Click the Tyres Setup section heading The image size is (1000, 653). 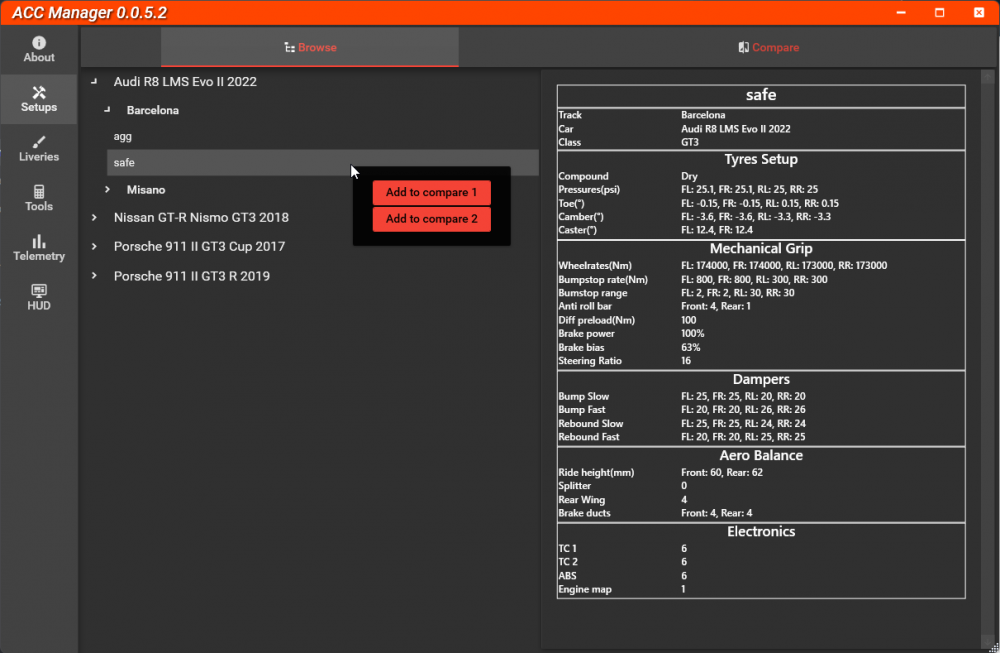click(761, 159)
